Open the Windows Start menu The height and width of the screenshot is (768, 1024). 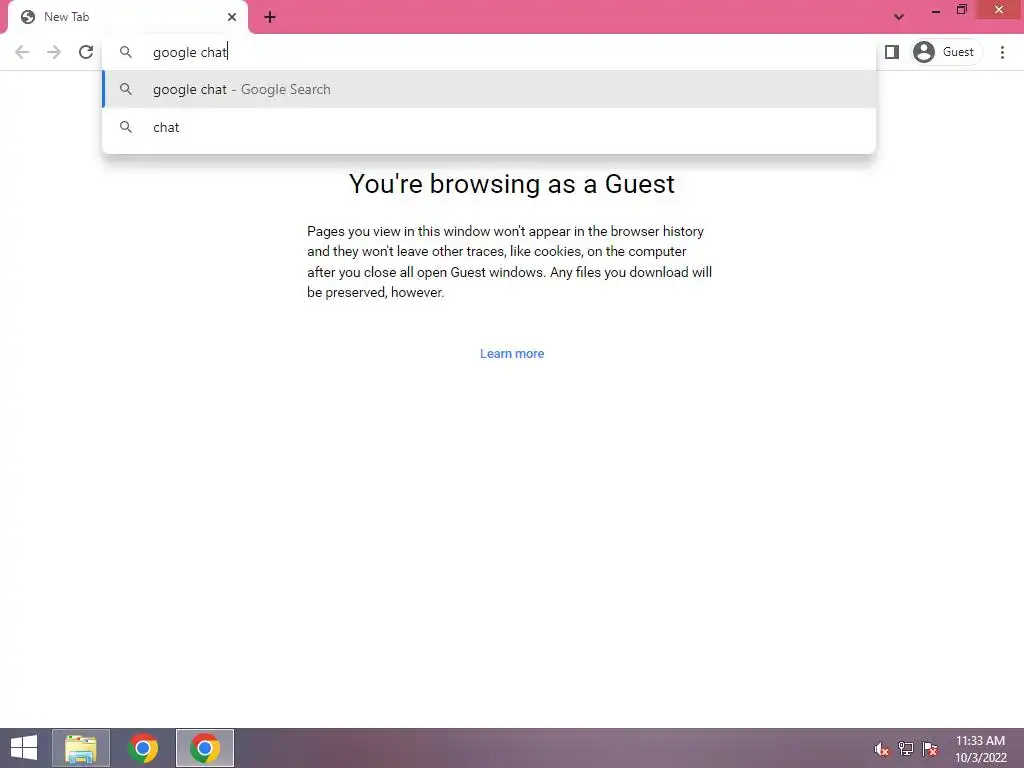point(24,748)
